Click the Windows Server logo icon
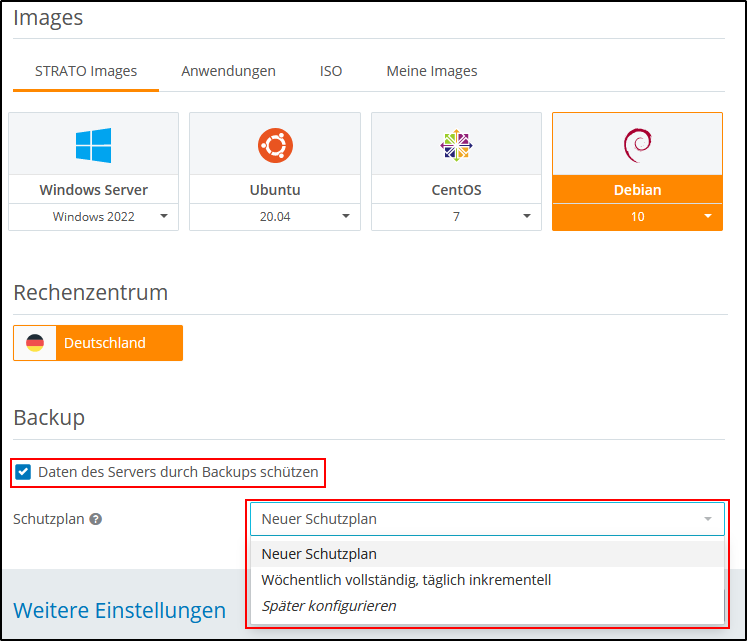This screenshot has height=641, width=747. 93,145
